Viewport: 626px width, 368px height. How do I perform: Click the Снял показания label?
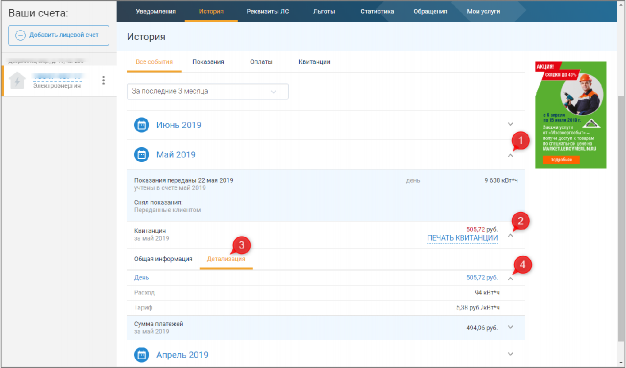coord(158,202)
